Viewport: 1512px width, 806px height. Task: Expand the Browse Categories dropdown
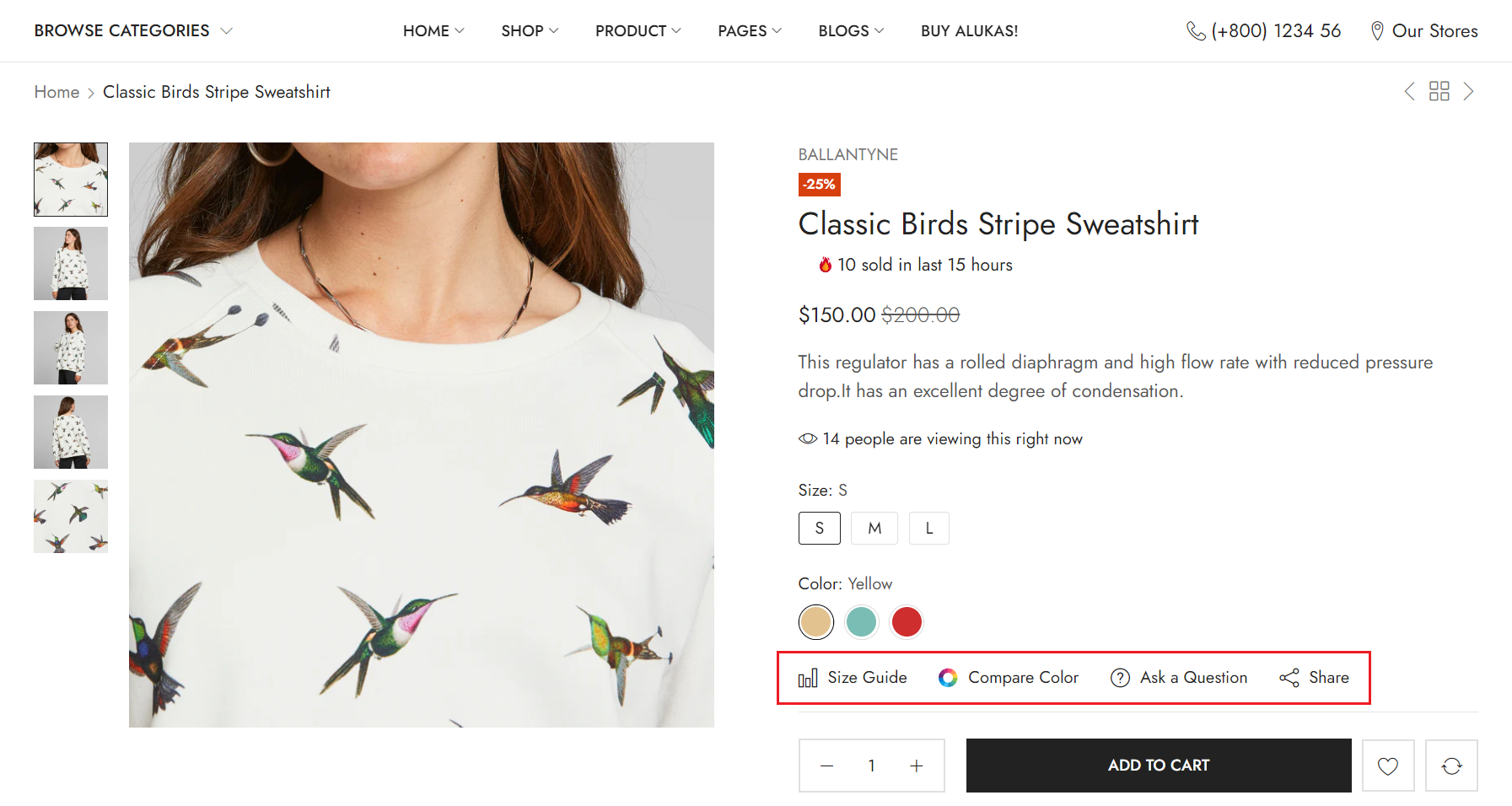(x=133, y=31)
